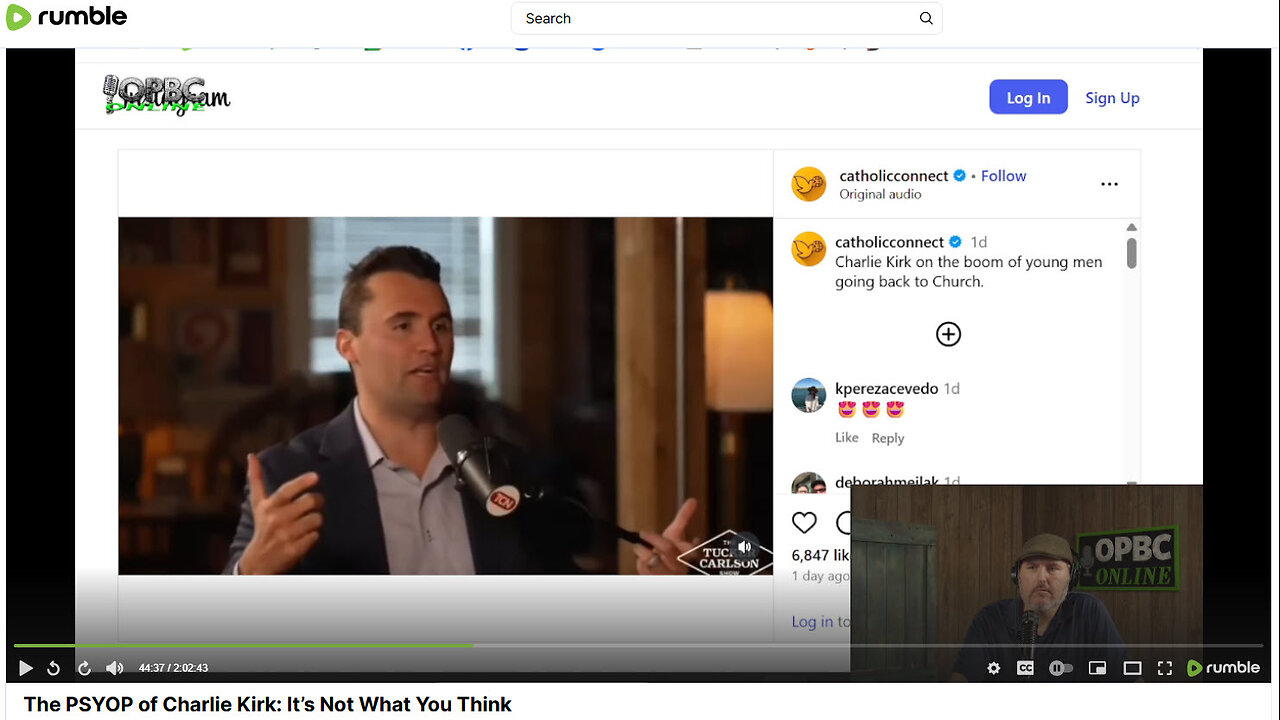Screen dimensions: 1280x720
Task: Play the video
Action: tap(26, 668)
